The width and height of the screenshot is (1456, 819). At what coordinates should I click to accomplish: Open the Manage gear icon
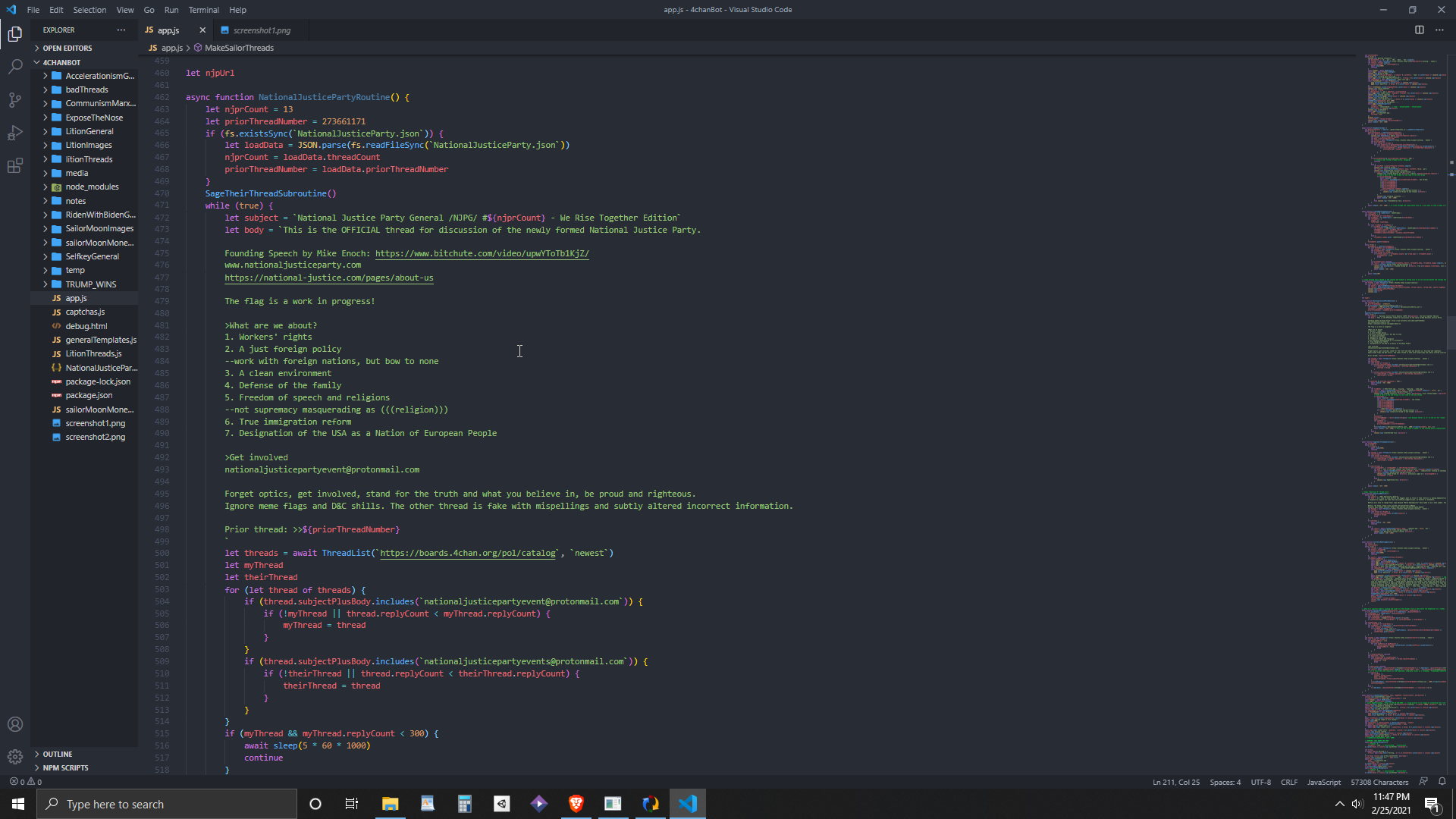[x=15, y=757]
